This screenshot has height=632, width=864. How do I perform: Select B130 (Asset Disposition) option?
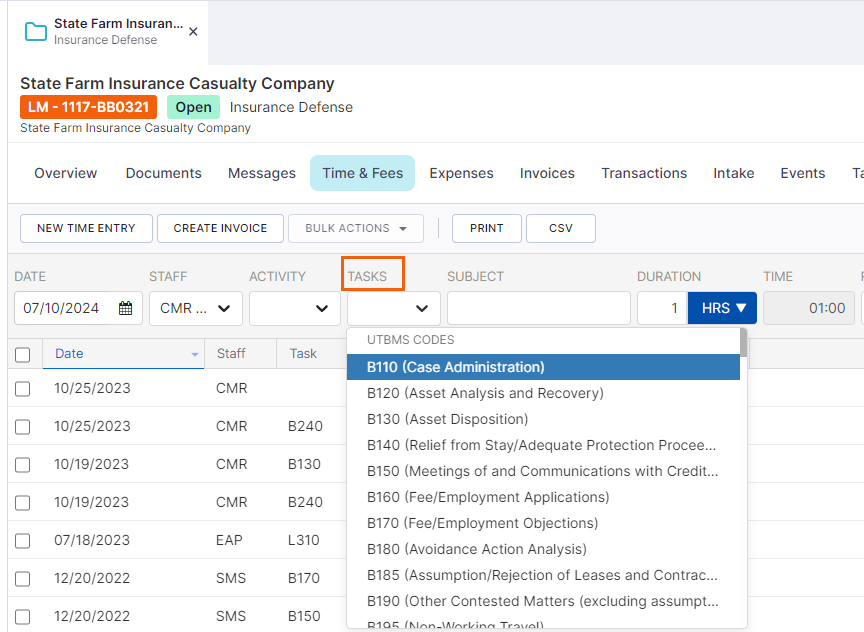pos(543,419)
